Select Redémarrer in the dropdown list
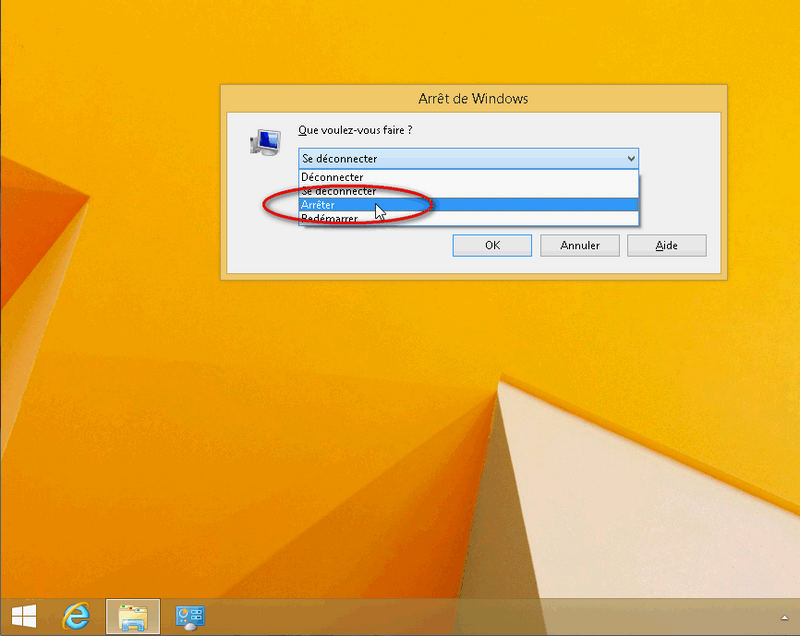 coord(468,218)
